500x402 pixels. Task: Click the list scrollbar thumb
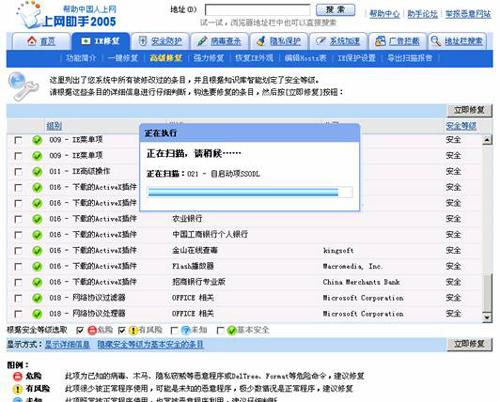[487, 293]
